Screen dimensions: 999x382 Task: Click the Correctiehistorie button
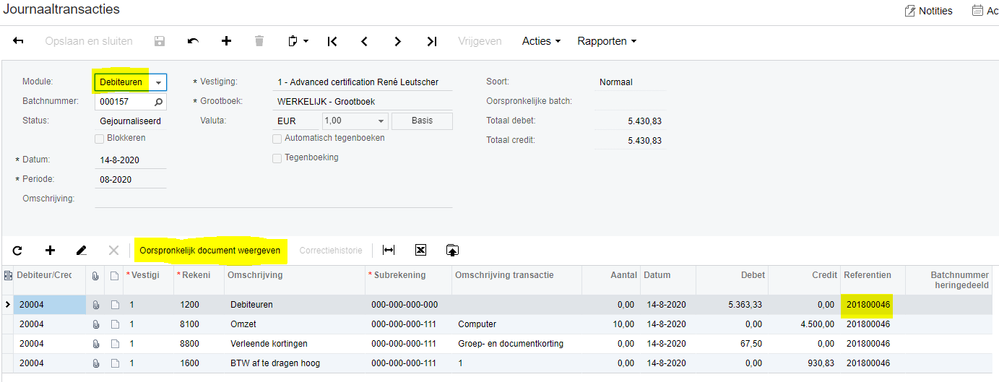(331, 251)
